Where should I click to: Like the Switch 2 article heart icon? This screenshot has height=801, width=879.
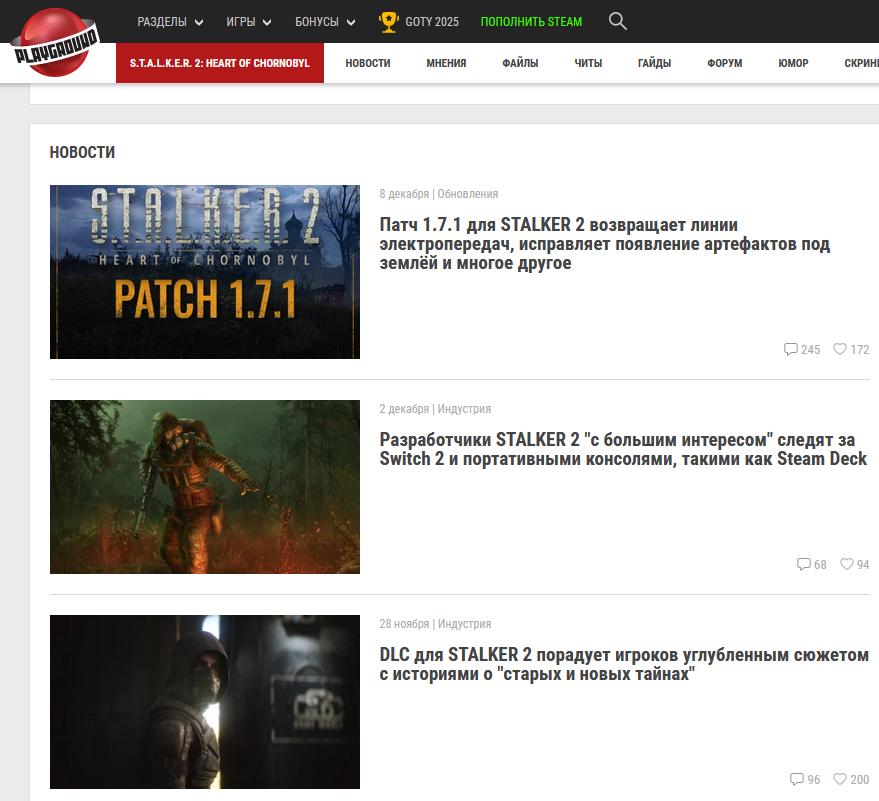(x=846, y=564)
